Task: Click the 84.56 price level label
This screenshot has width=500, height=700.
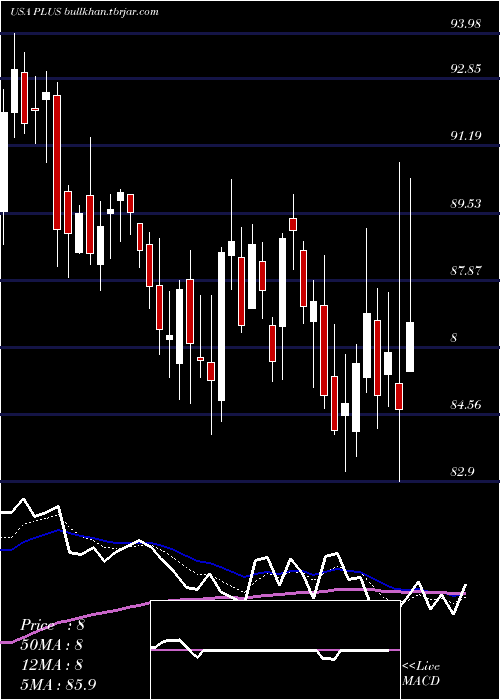Action: 466,405
